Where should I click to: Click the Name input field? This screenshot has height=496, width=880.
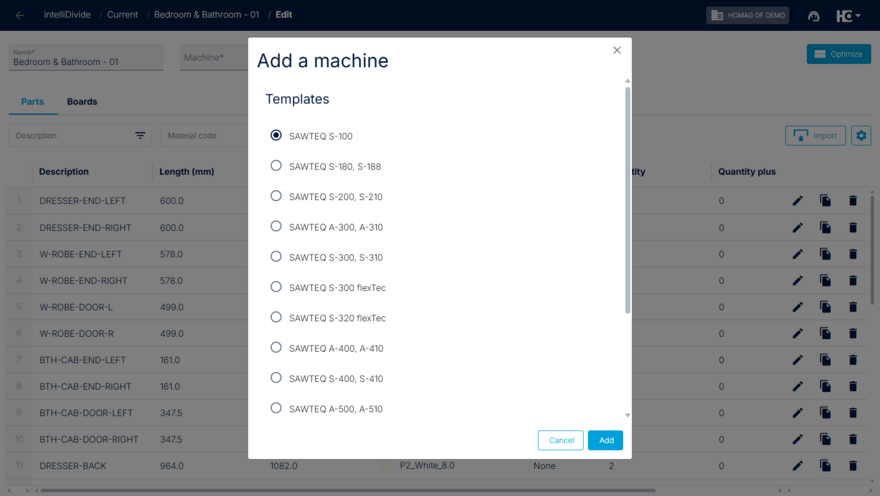(86, 58)
